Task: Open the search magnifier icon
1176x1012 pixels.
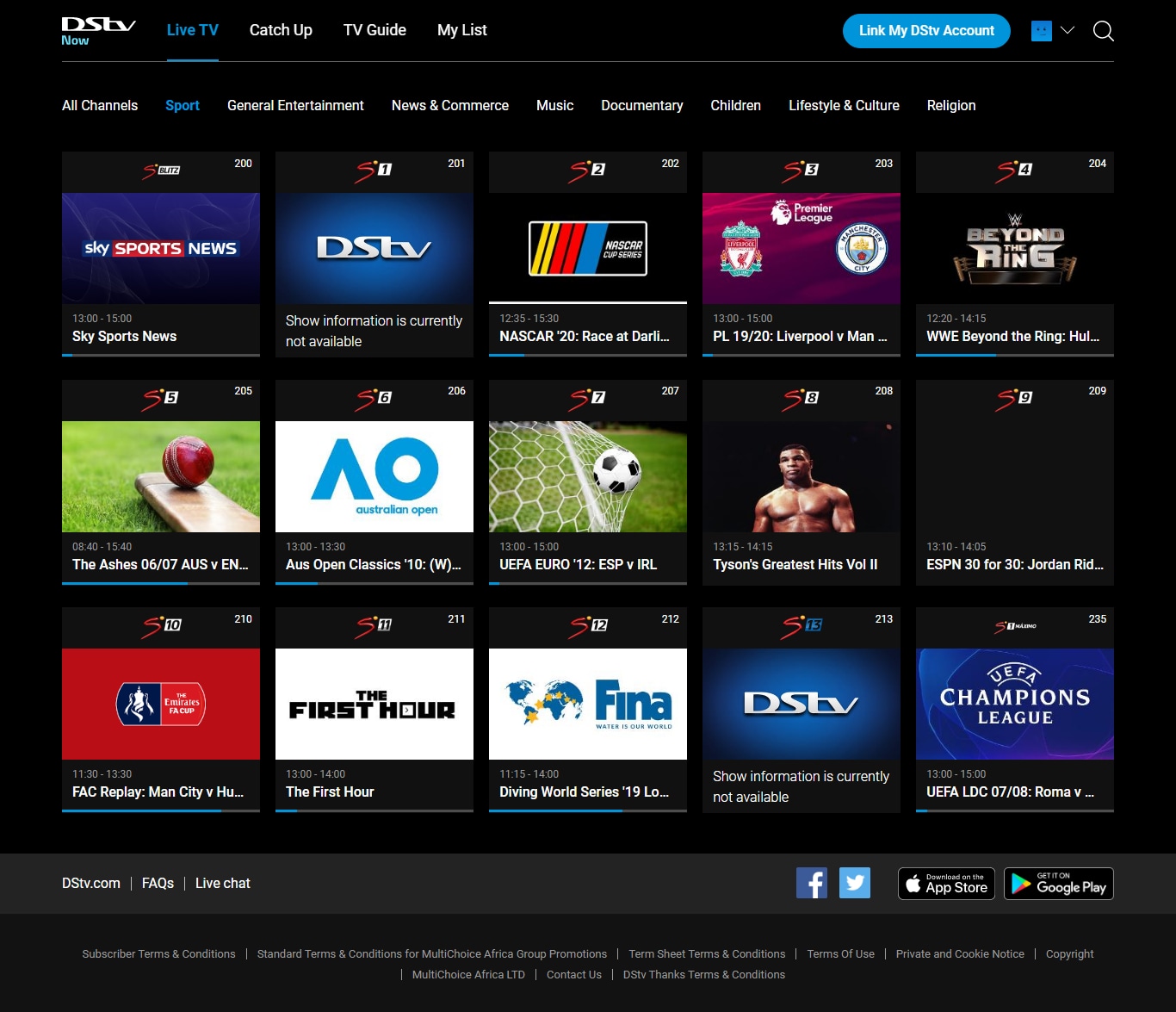Action: (x=1103, y=31)
